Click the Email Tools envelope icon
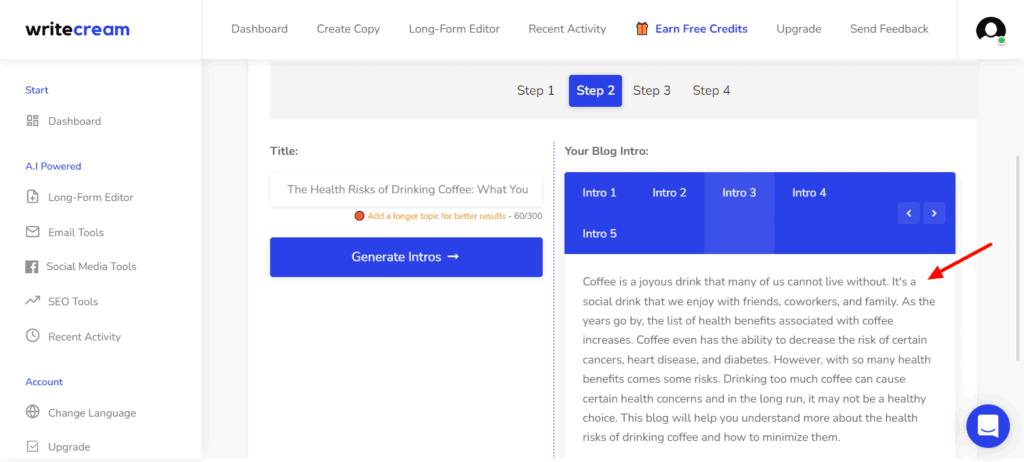 click(32, 232)
